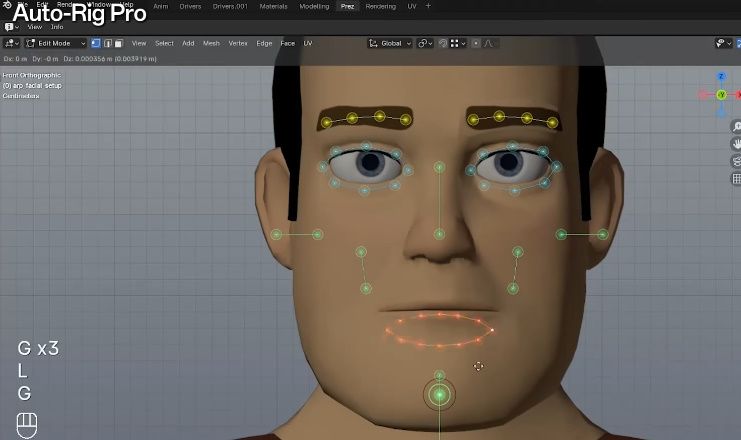
Task: Select vertex select mode icon
Action: [96, 43]
